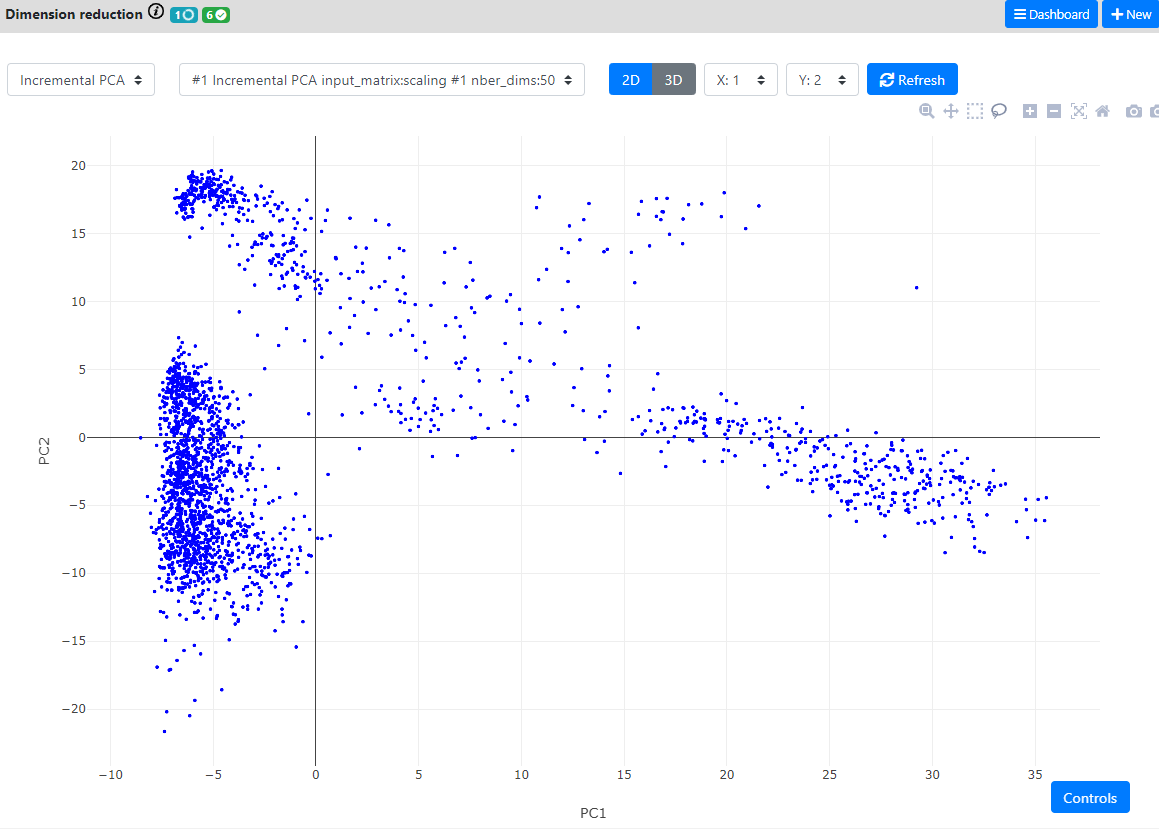
Task: Open the X axis component dropdown
Action: click(x=741, y=80)
